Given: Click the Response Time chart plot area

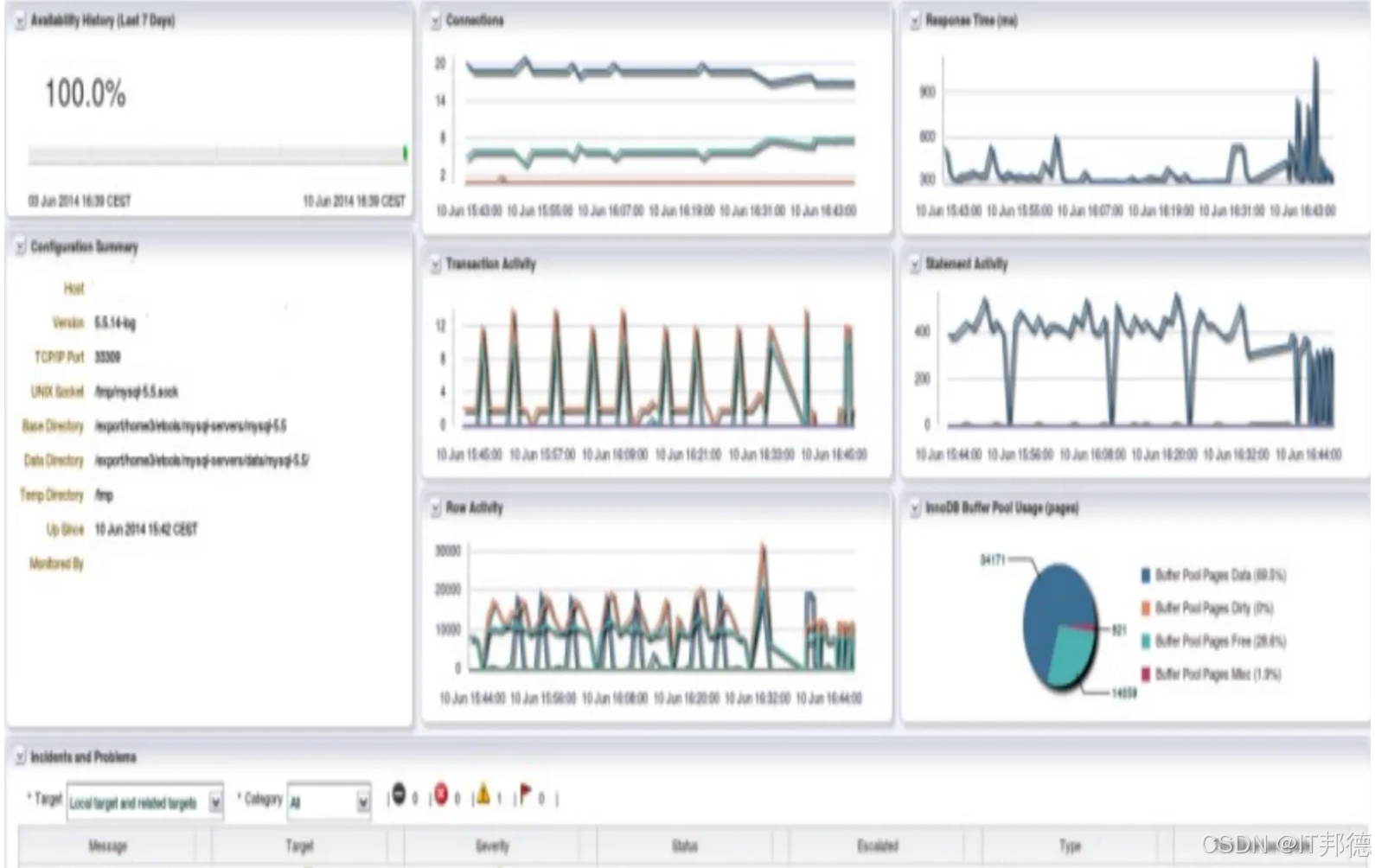Looking at the screenshot, I should coord(1138,121).
